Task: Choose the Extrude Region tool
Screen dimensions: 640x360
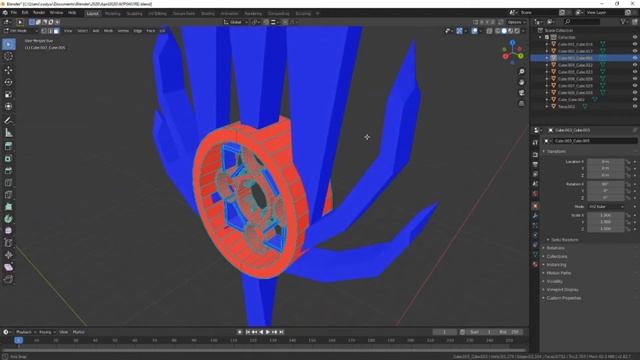Action: tap(9, 146)
